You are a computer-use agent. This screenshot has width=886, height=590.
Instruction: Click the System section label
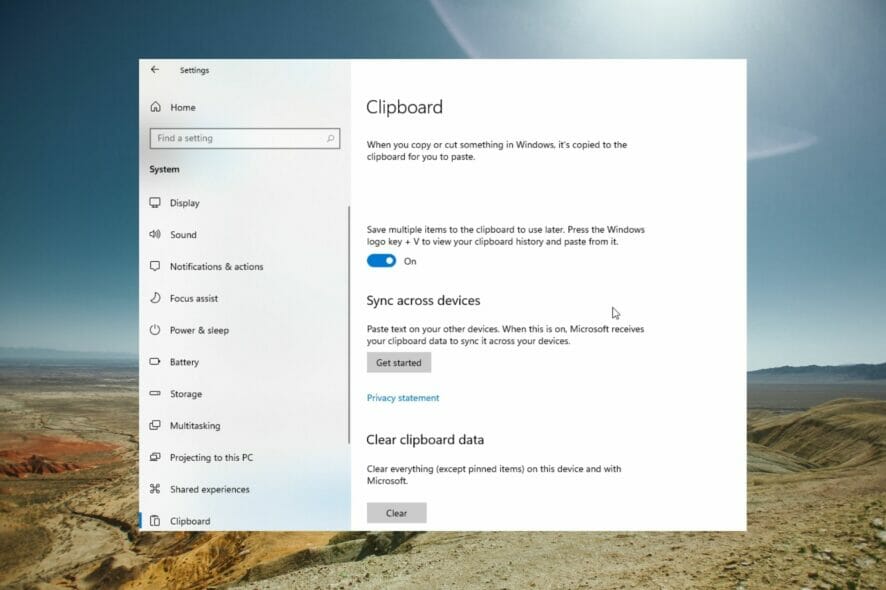click(x=164, y=169)
